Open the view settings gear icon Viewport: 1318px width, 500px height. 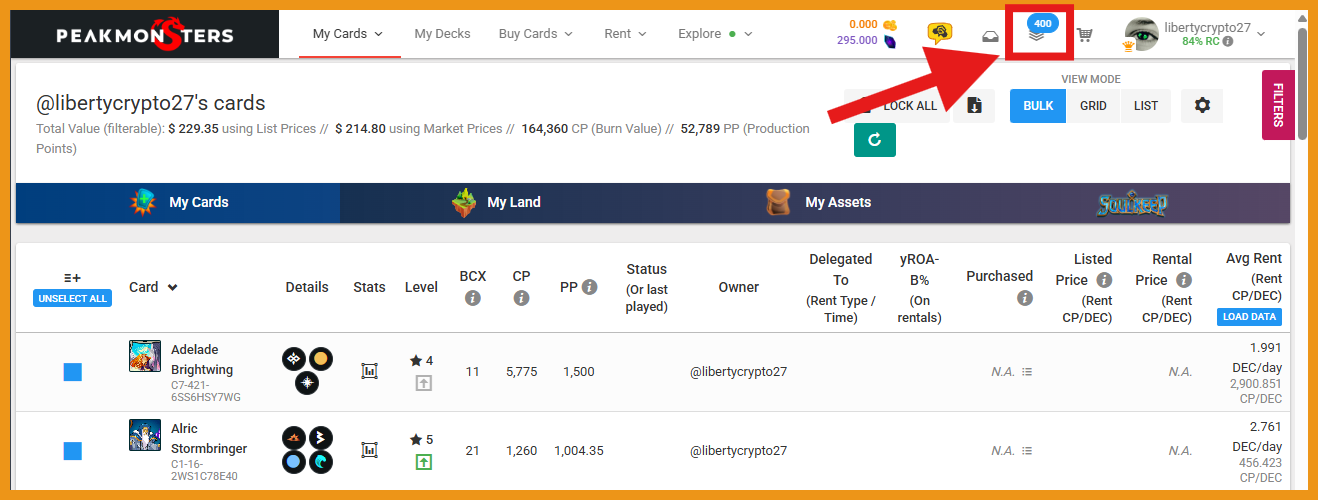1202,105
